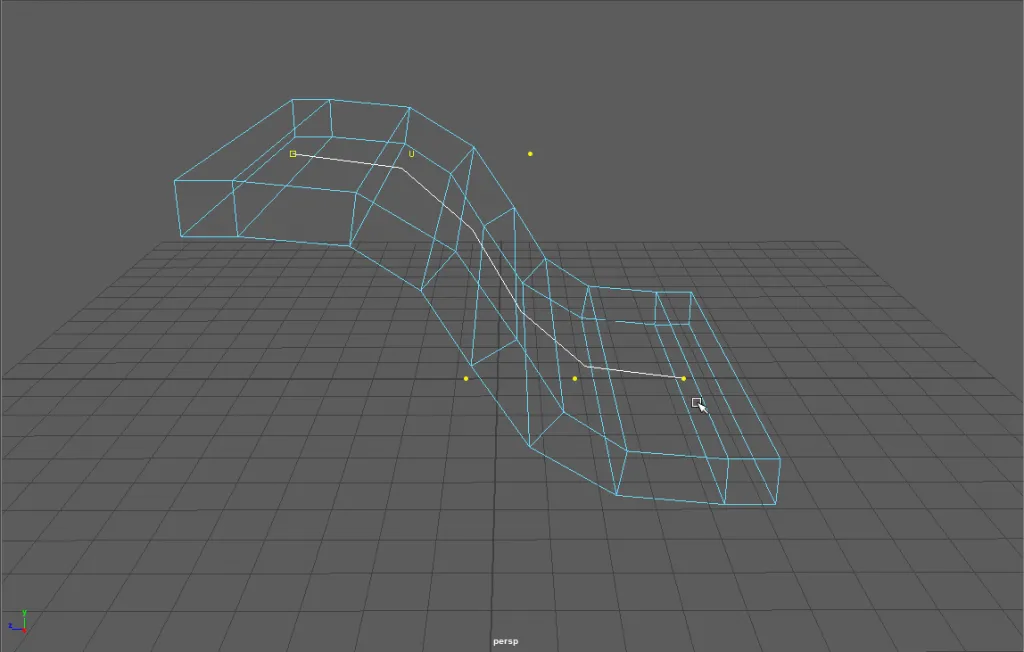Viewport: 1024px width, 652px height.
Task: Click the white curve's first straight segment
Action: click(x=347, y=161)
